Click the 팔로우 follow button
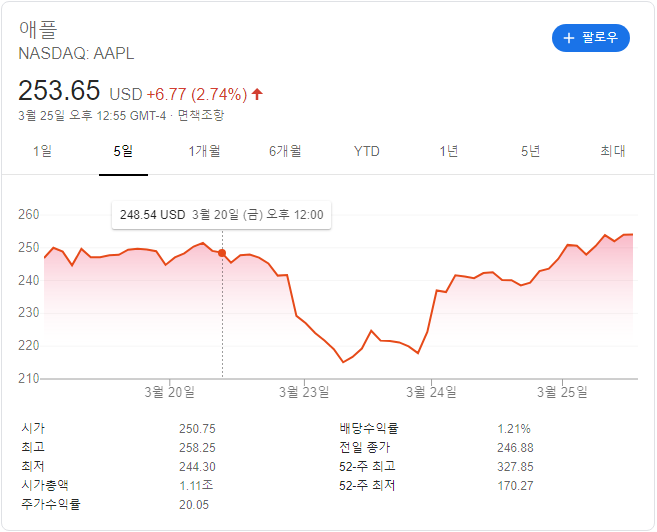This screenshot has width=657, height=532. [x=591, y=38]
